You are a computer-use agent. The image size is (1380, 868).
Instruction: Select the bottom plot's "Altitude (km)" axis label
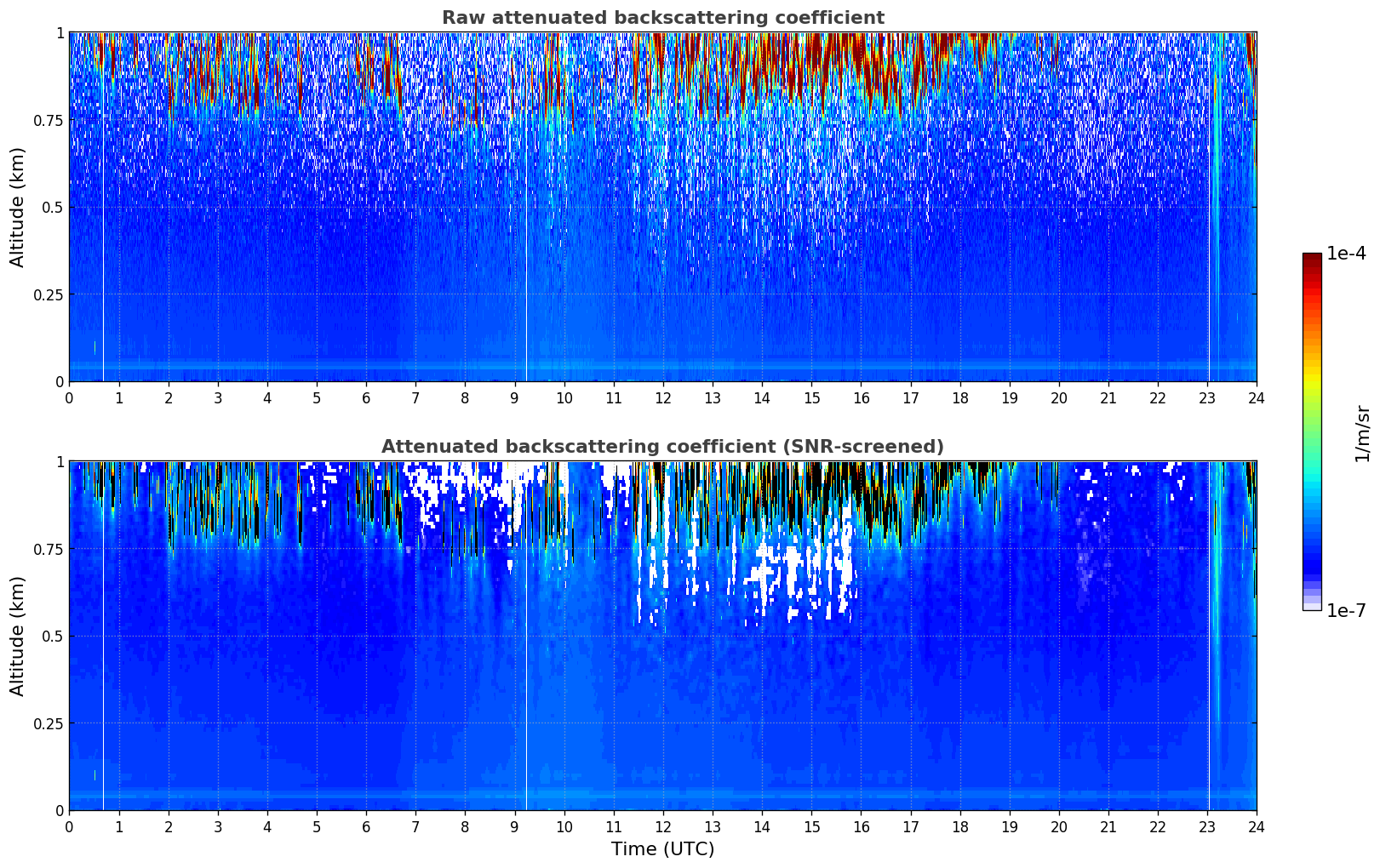tap(18, 636)
